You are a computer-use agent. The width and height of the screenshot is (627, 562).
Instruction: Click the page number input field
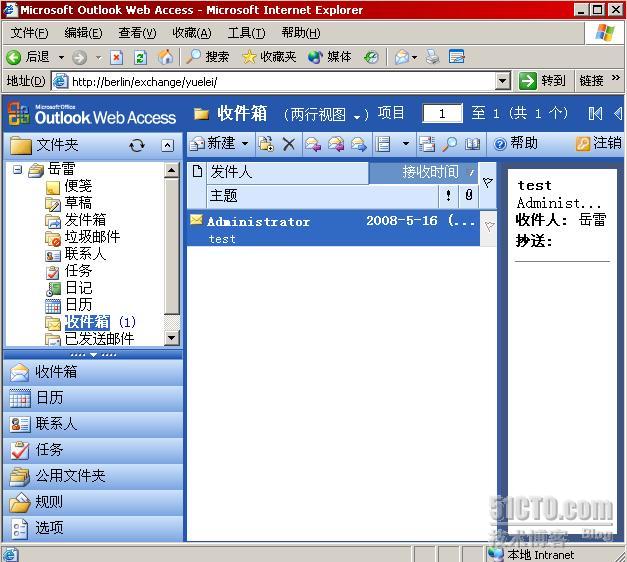click(442, 114)
